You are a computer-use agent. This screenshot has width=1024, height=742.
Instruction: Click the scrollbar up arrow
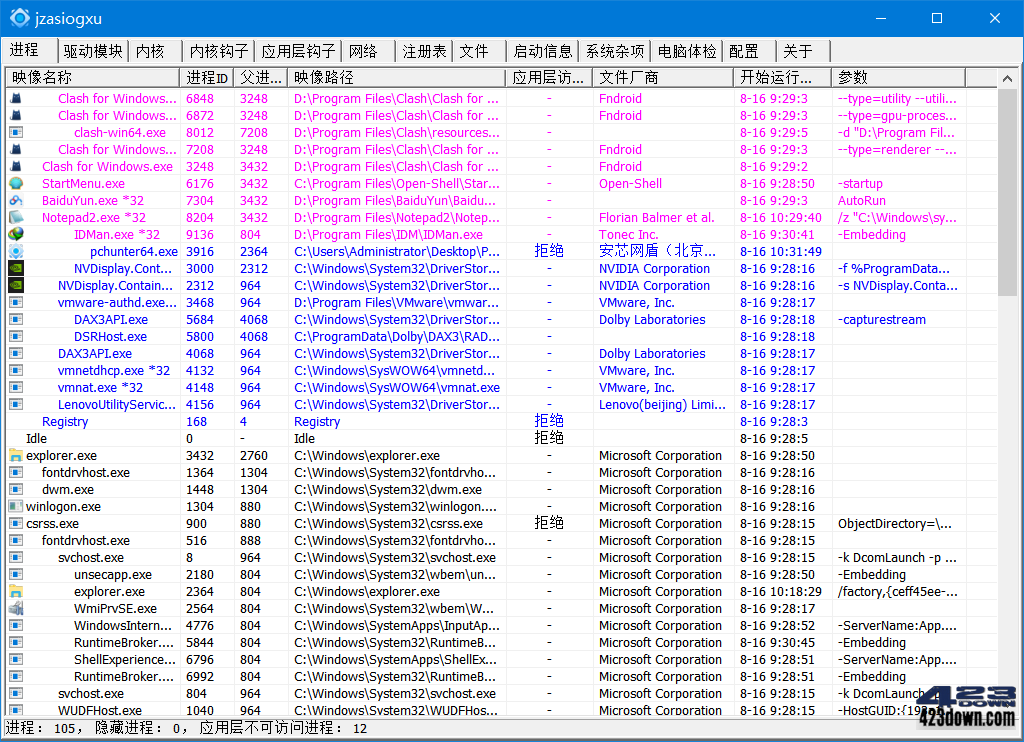click(x=1007, y=76)
